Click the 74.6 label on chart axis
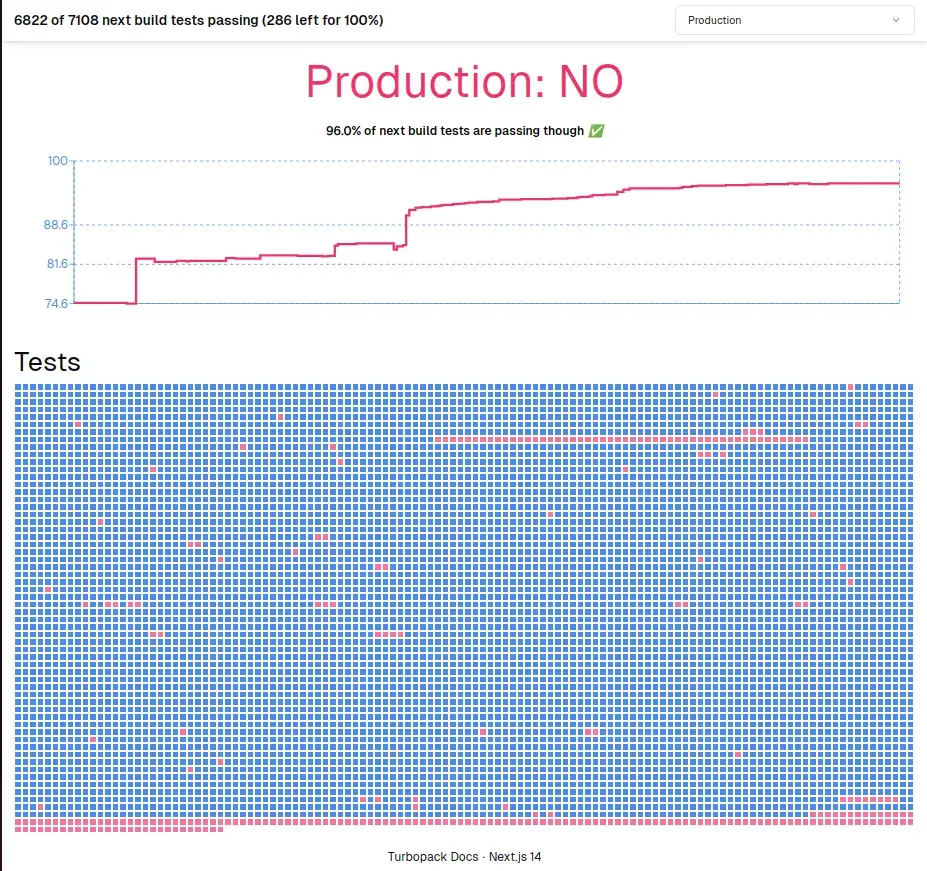The height and width of the screenshot is (871, 927). click(x=55, y=303)
